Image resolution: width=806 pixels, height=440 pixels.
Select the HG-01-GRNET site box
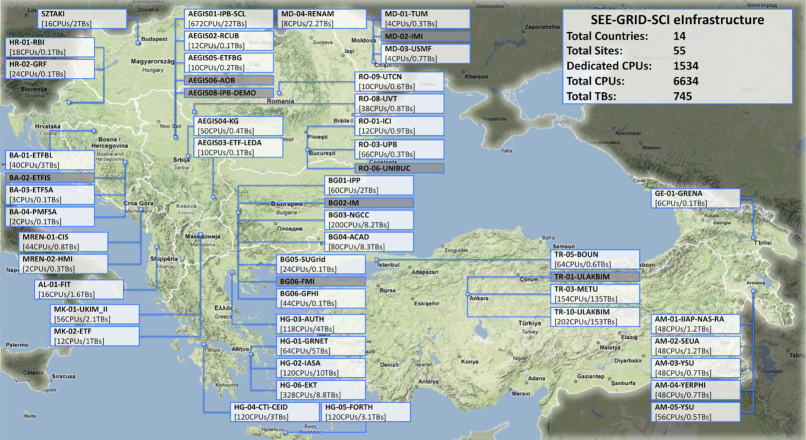[321, 346]
